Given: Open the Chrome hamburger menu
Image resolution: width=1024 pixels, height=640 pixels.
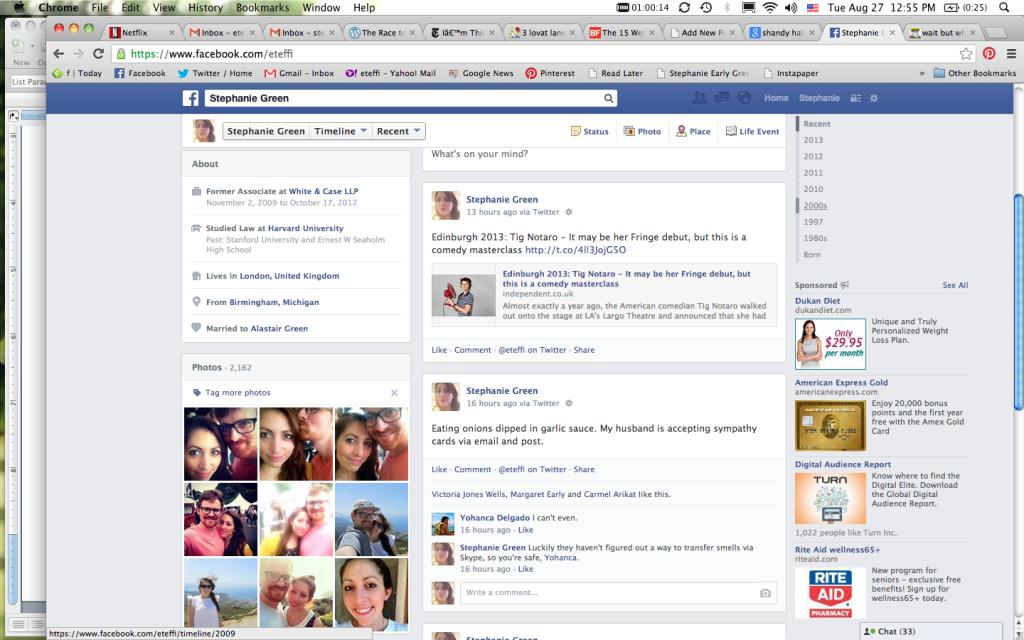Looking at the screenshot, I should point(1011,54).
